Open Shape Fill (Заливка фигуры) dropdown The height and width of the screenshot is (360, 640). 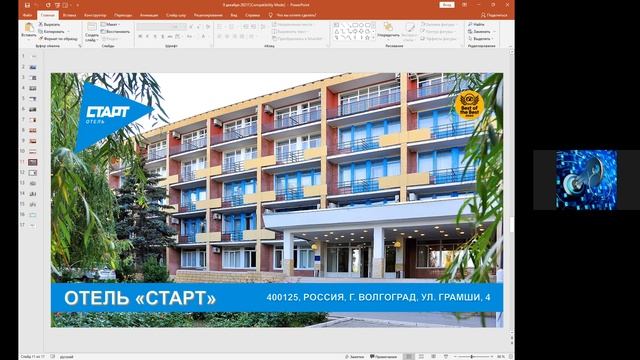tap(438, 24)
